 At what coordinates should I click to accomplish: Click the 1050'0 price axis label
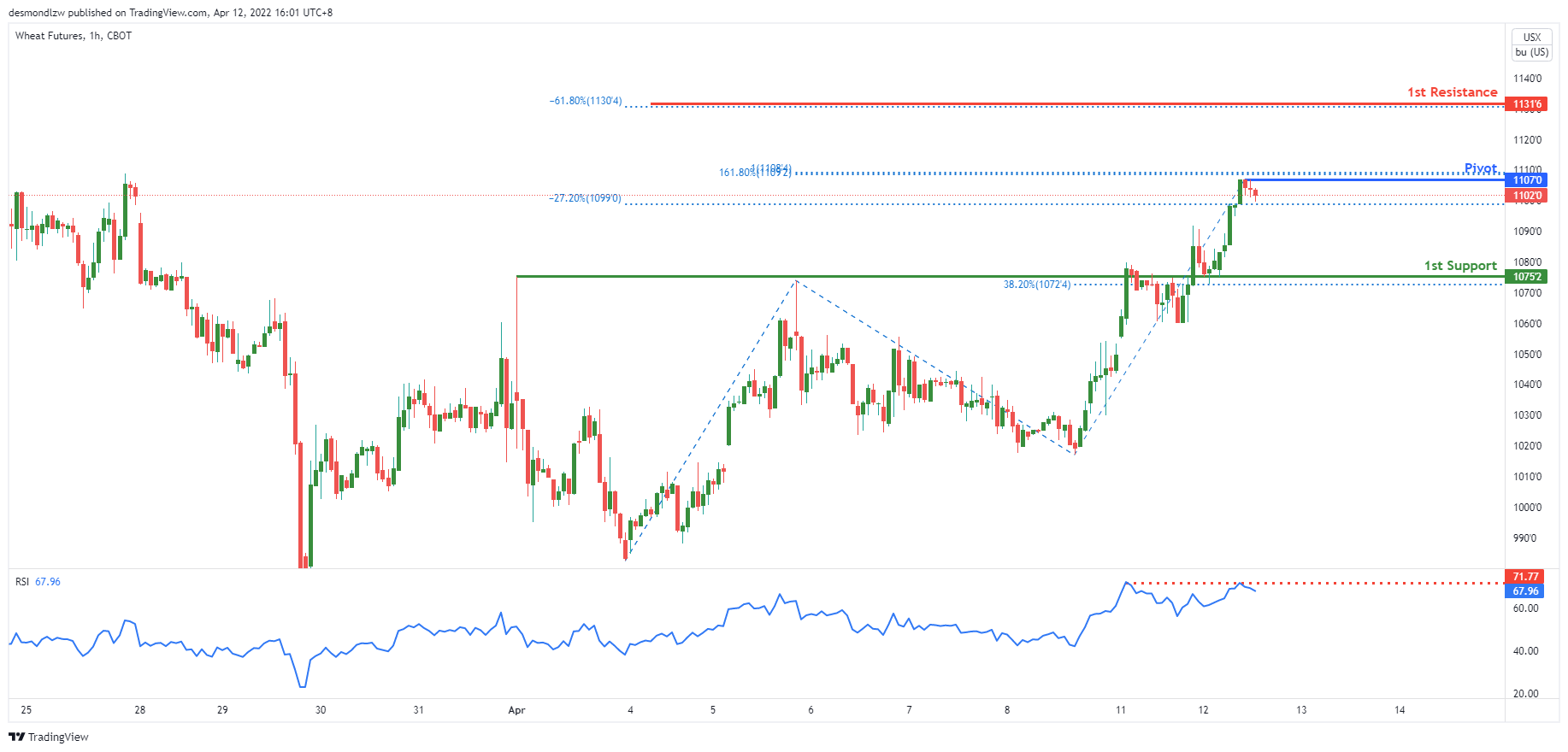(1527, 355)
